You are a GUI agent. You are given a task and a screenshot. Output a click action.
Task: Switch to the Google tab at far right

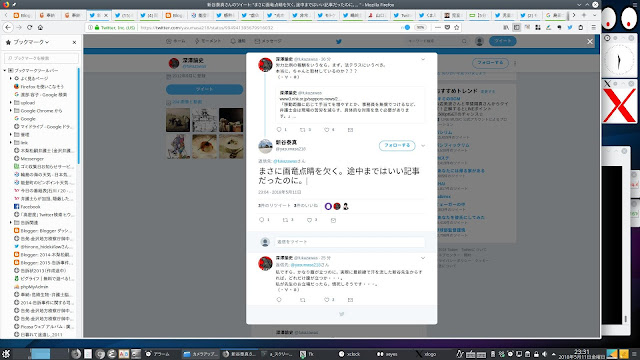tap(555, 15)
